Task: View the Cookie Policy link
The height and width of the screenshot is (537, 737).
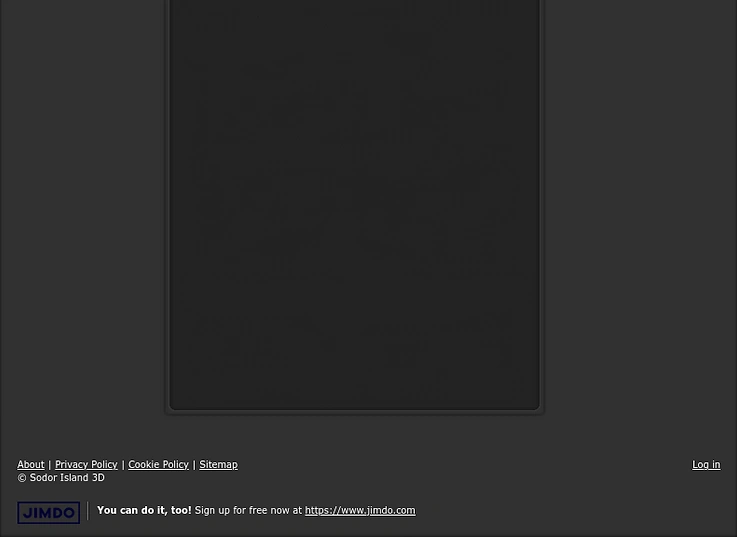Action: click(158, 465)
